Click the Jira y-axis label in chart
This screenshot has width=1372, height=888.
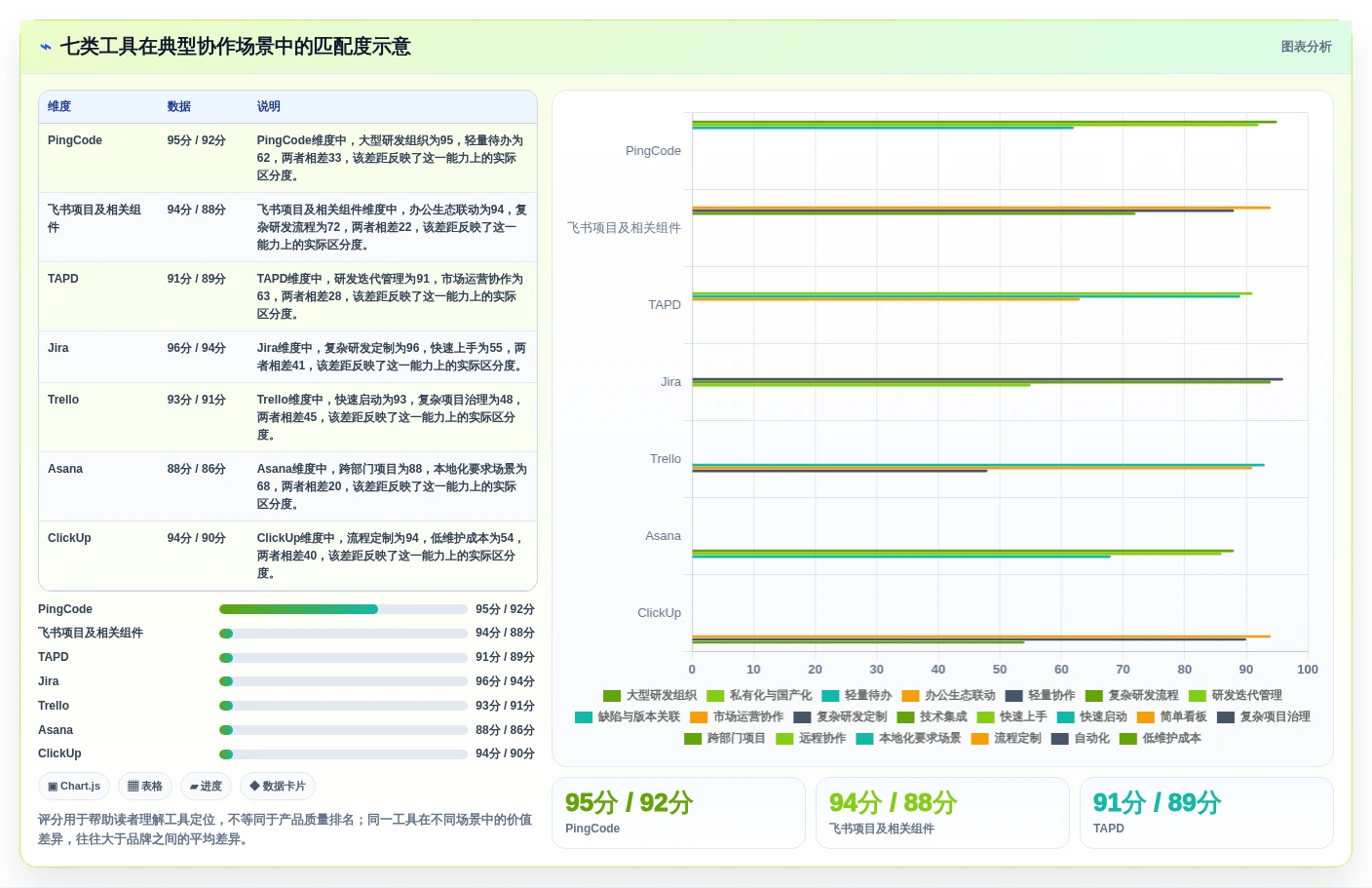(670, 382)
